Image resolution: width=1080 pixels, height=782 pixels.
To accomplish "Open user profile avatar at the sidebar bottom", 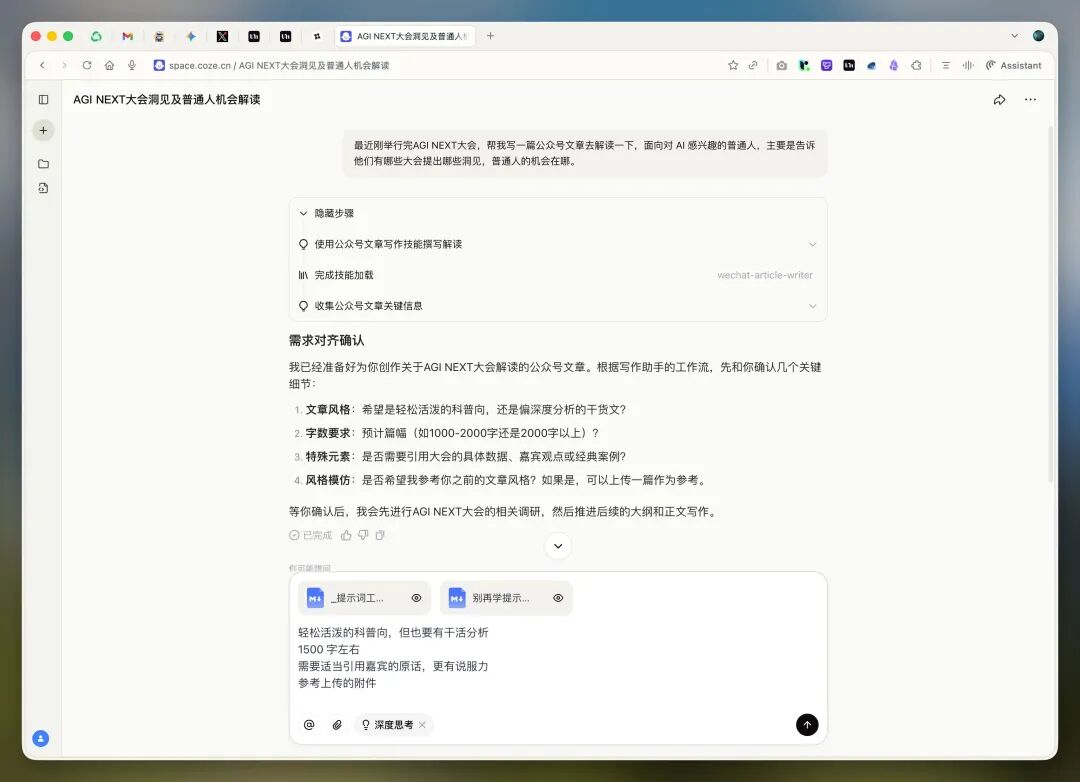I will (41, 739).
